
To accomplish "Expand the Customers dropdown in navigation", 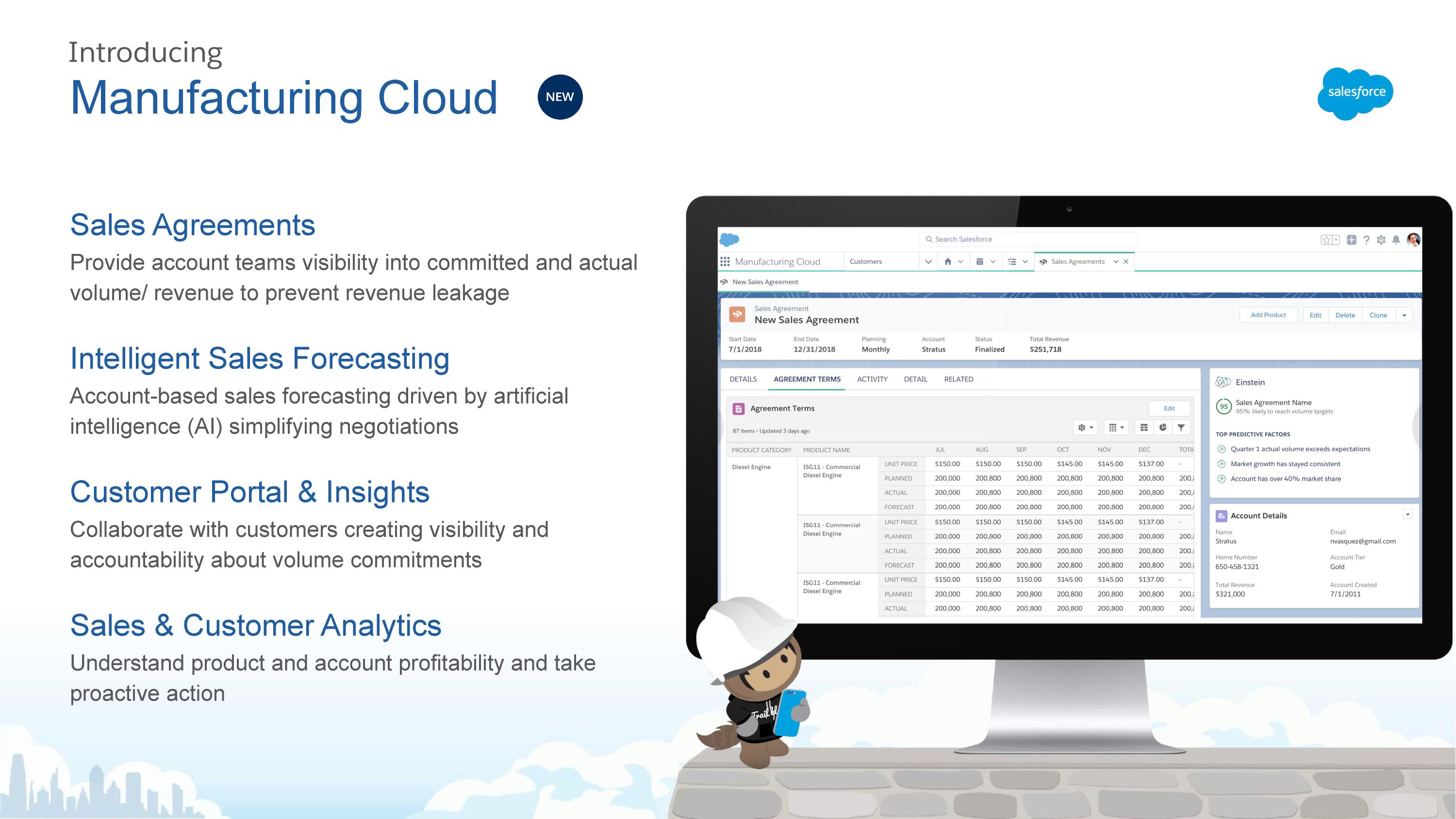I will (924, 262).
